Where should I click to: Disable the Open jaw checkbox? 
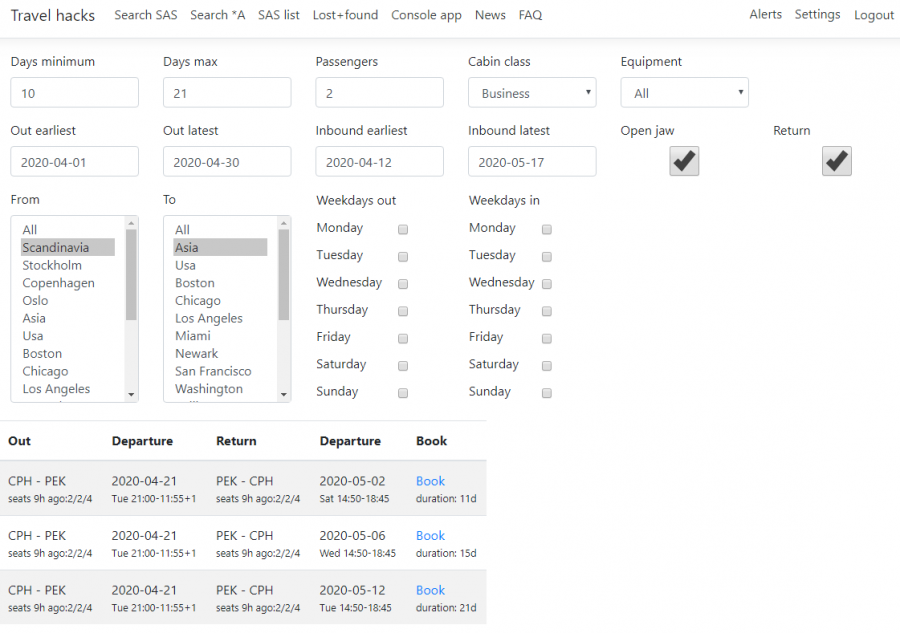683,160
